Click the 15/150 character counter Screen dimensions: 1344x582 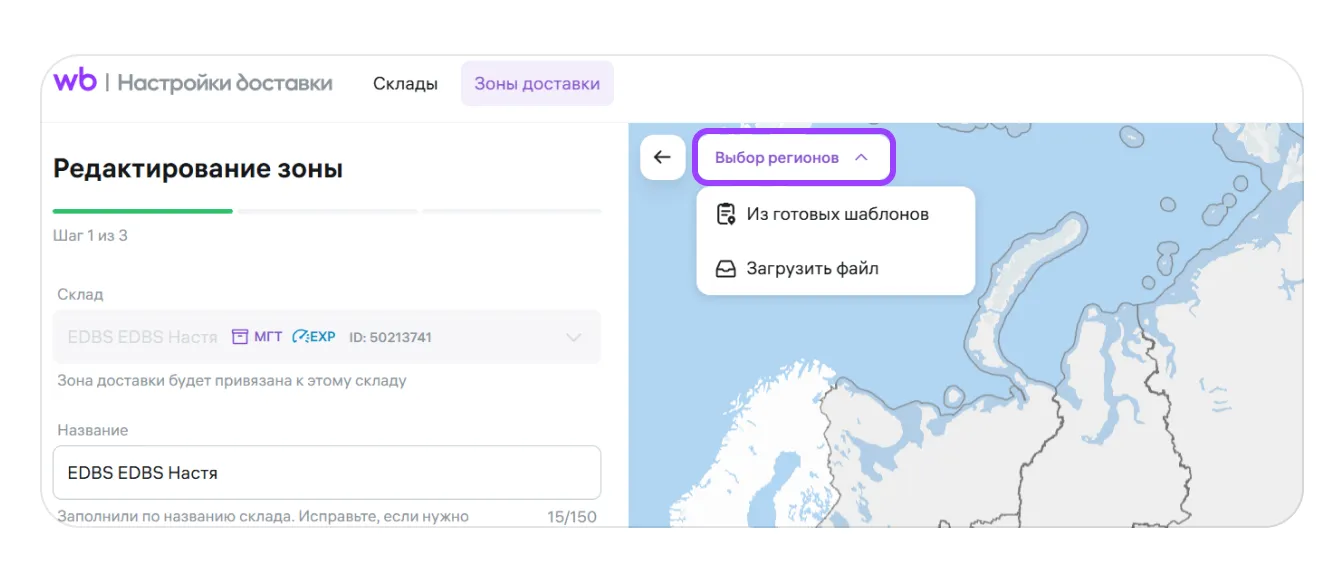click(572, 517)
